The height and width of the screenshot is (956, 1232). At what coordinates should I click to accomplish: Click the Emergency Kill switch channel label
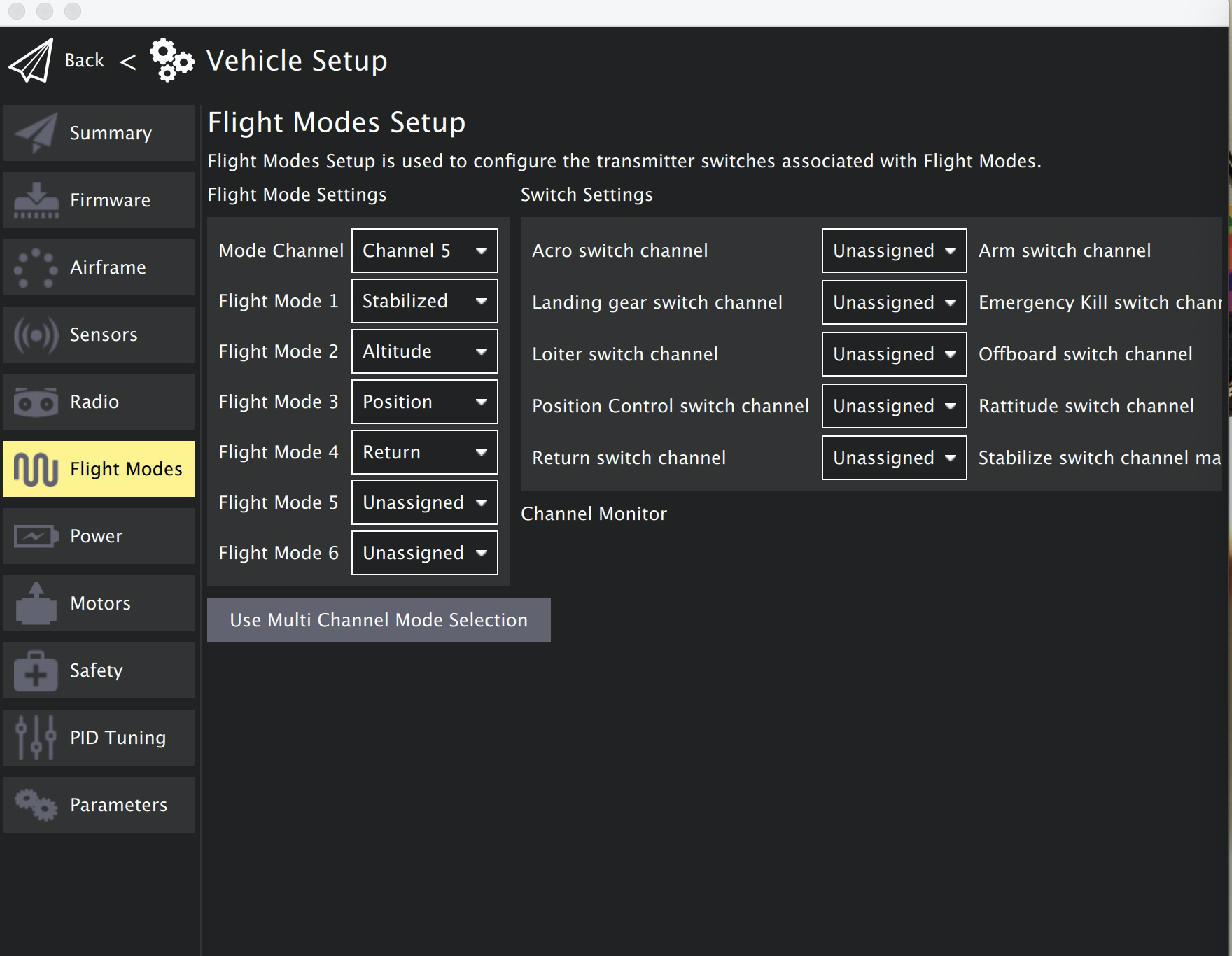pyautogui.click(x=1100, y=302)
